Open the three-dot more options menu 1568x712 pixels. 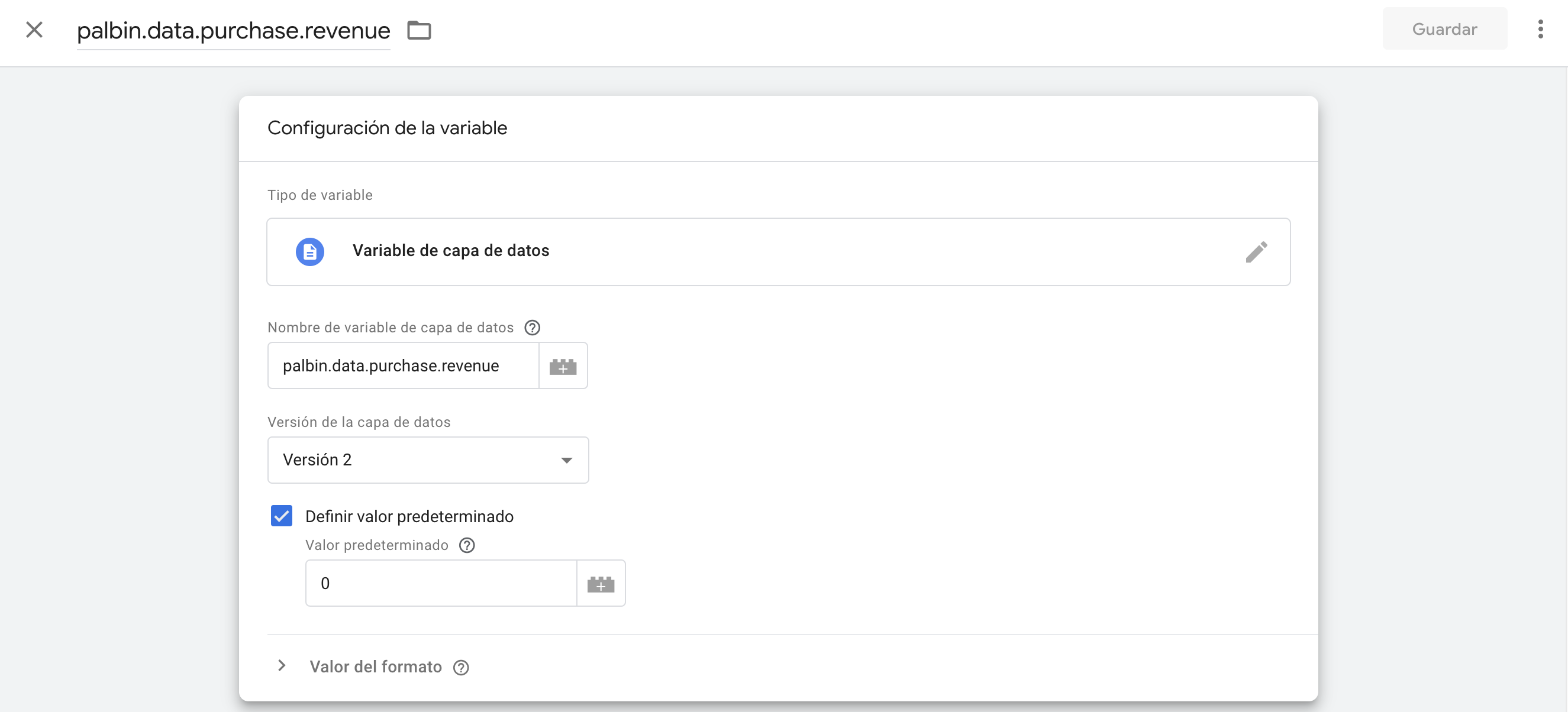(1540, 29)
